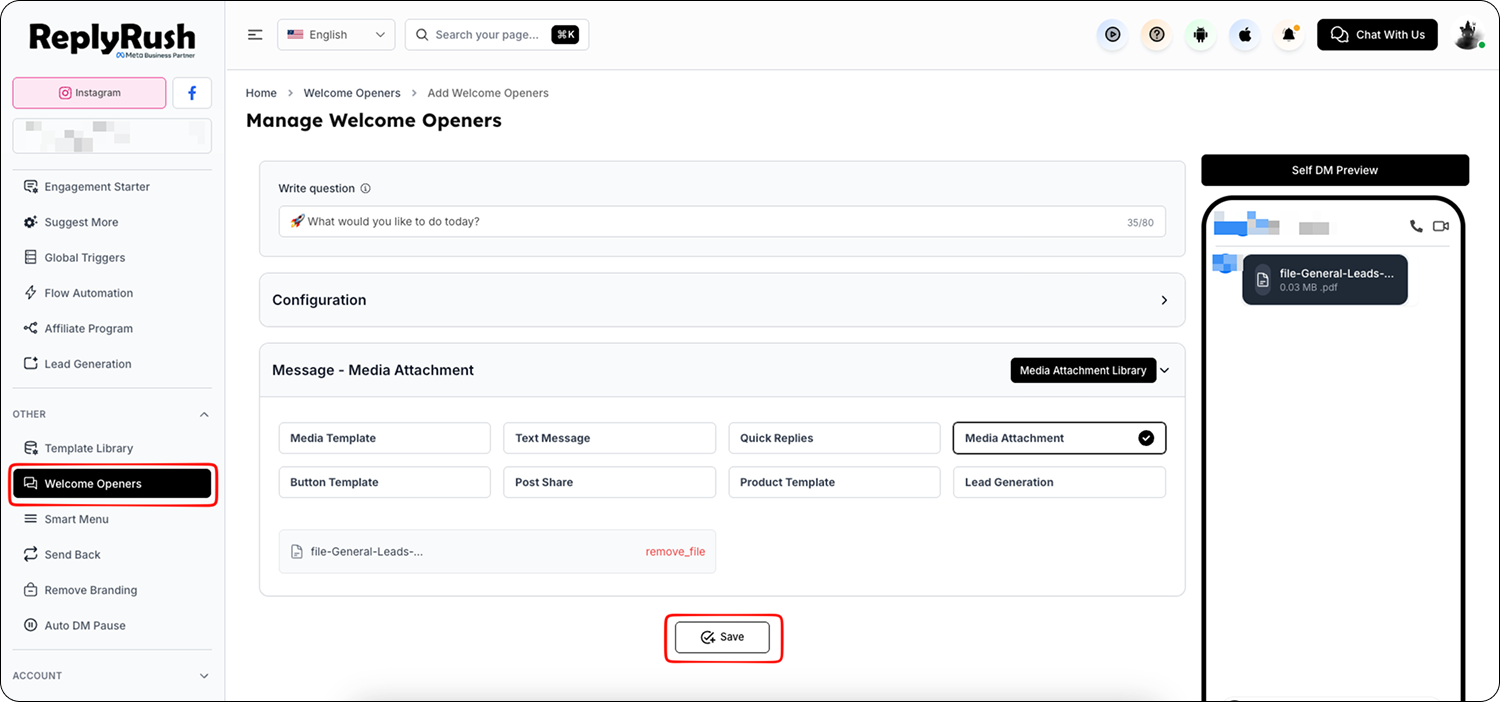Screen dimensions: 1500x702
Task: Click the Self DM Preview button
Action: [x=1335, y=170]
